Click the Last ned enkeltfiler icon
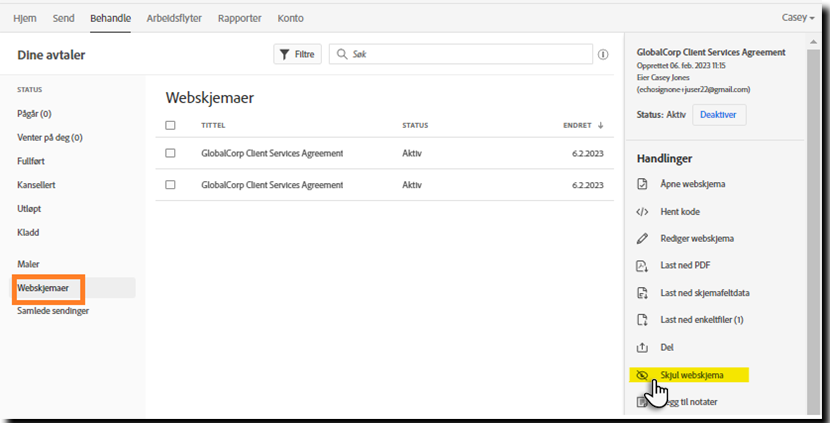This screenshot has width=830, height=423. coord(642,320)
